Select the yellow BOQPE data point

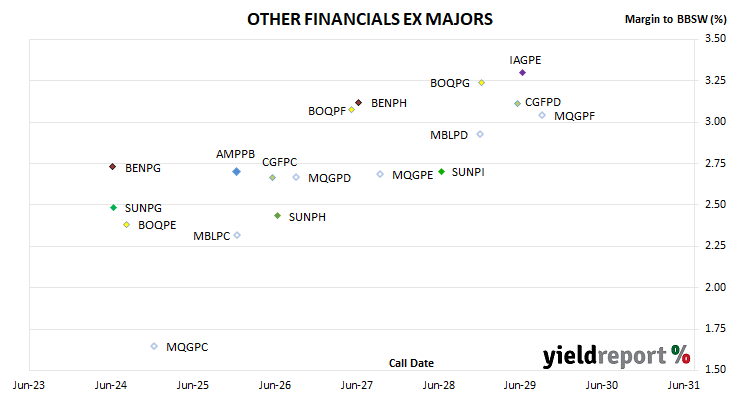(126, 224)
